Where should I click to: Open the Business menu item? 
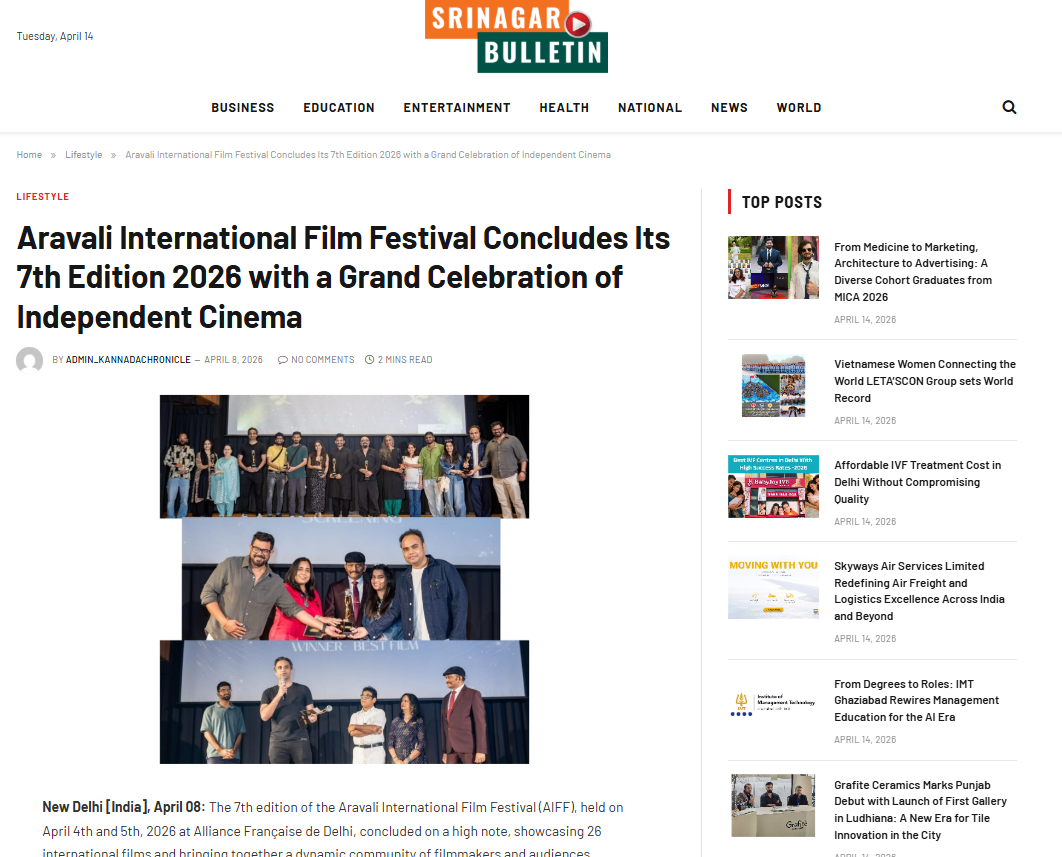click(242, 108)
